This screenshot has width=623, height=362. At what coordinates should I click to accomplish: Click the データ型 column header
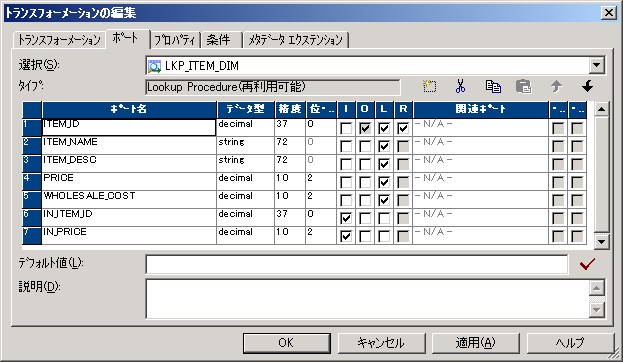246,109
